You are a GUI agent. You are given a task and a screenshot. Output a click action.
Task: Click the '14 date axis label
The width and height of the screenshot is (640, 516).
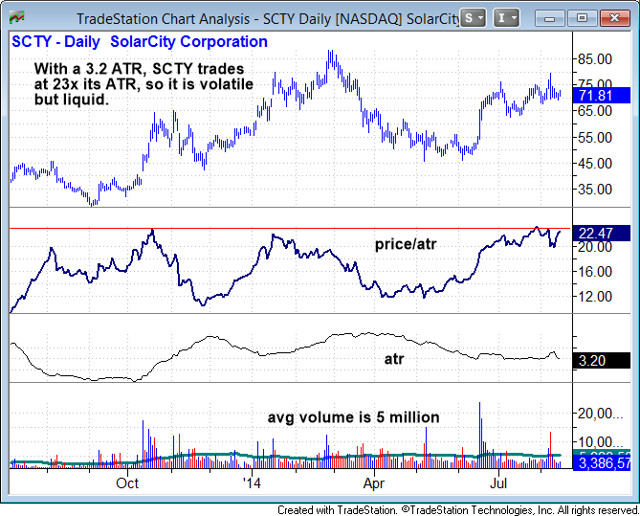point(251,483)
